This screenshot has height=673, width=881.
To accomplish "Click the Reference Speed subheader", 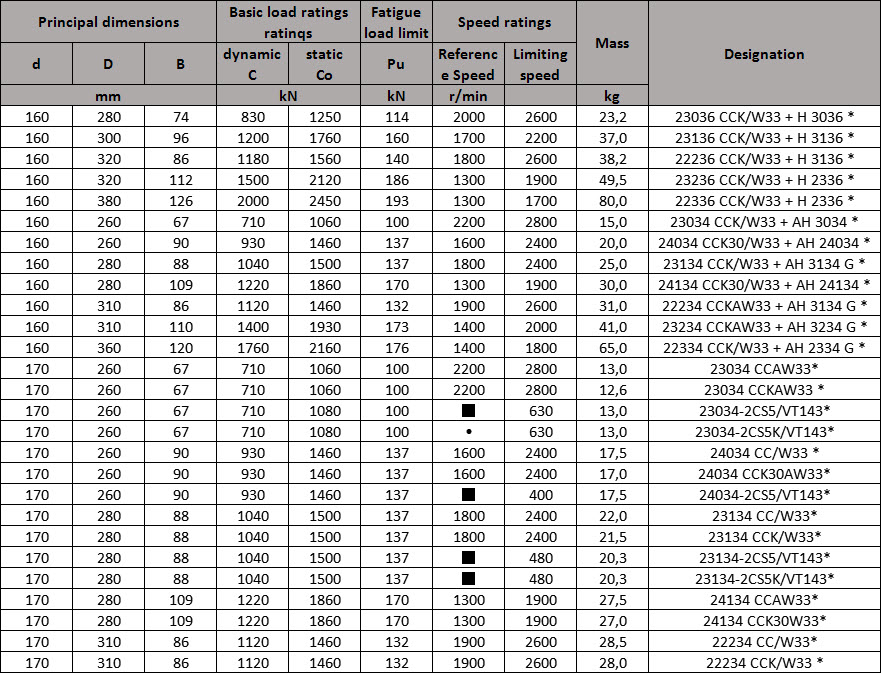I will coord(467,64).
